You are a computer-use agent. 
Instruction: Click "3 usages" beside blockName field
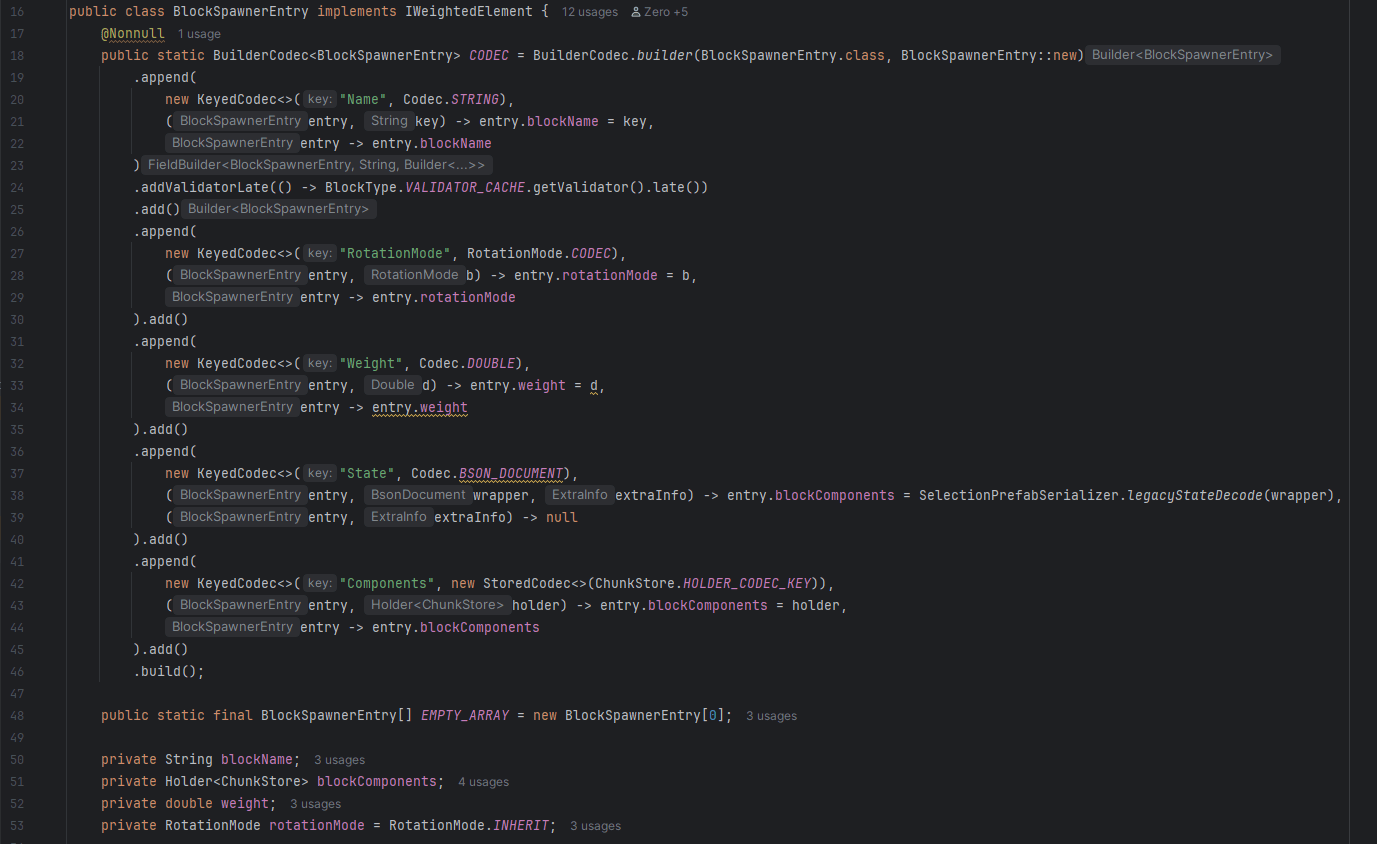(x=339, y=759)
